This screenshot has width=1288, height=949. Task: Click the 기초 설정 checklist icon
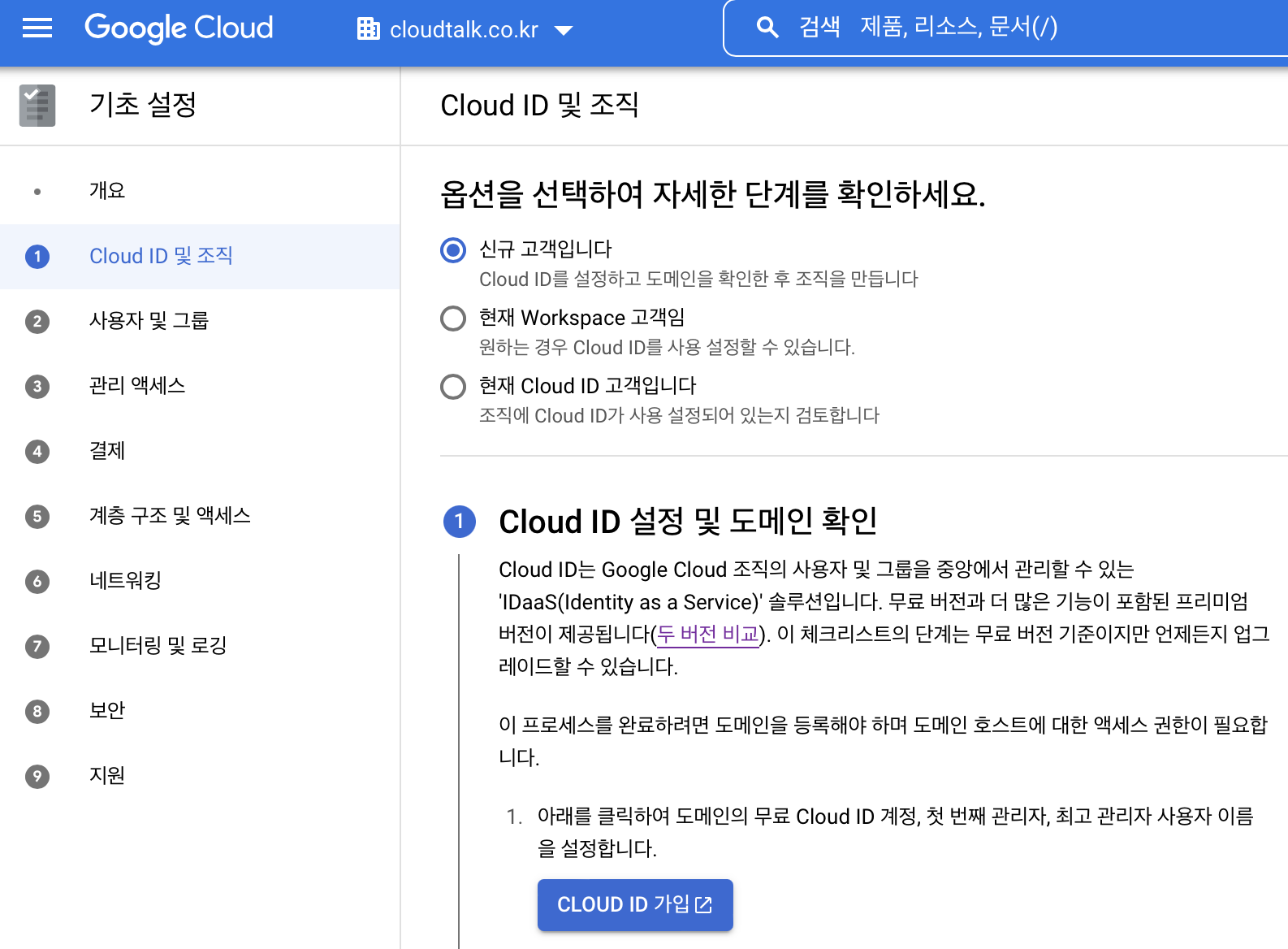click(x=37, y=106)
